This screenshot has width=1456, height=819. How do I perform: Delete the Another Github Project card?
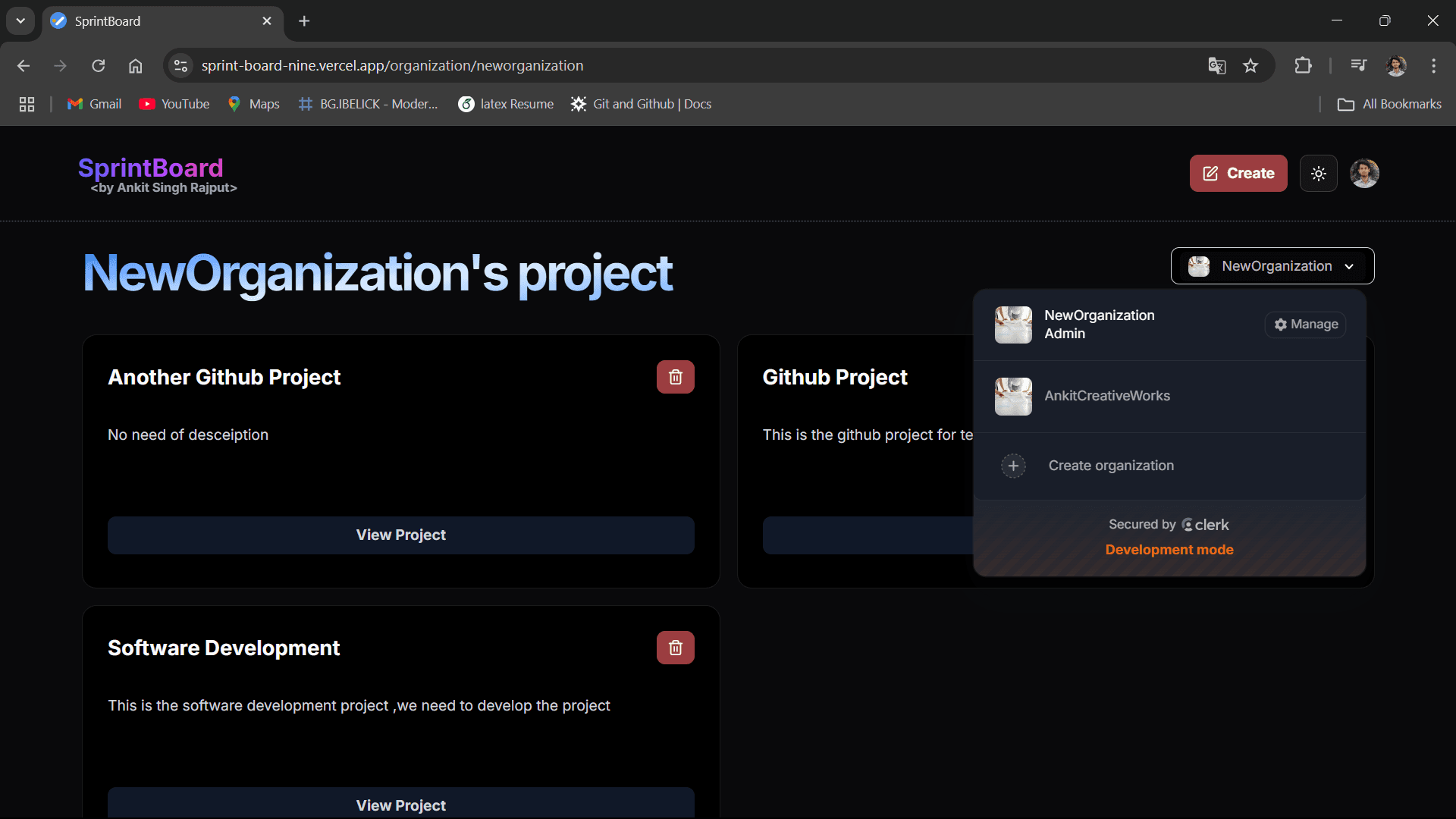click(675, 377)
